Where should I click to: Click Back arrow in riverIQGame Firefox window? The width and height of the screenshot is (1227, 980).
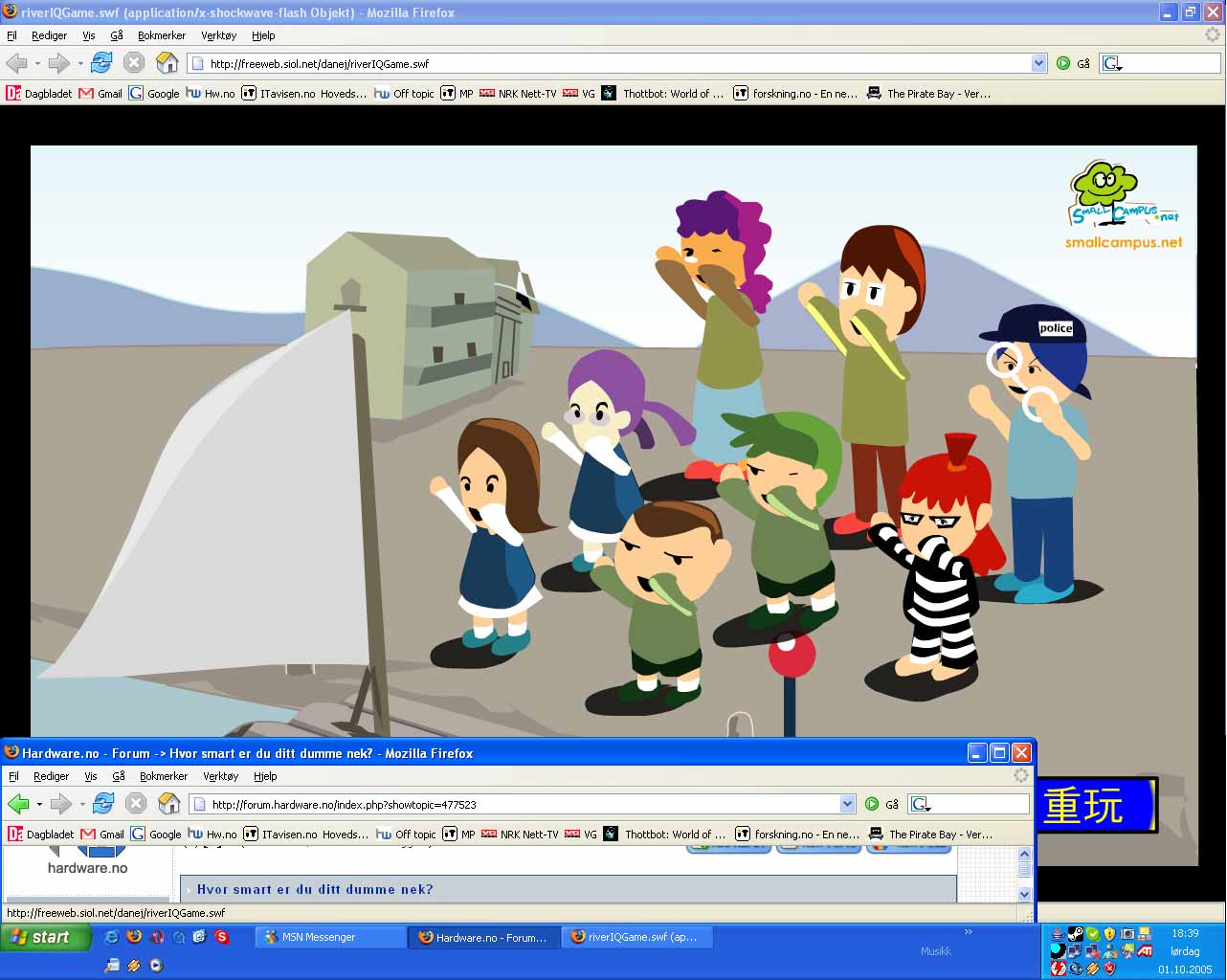pos(16,63)
